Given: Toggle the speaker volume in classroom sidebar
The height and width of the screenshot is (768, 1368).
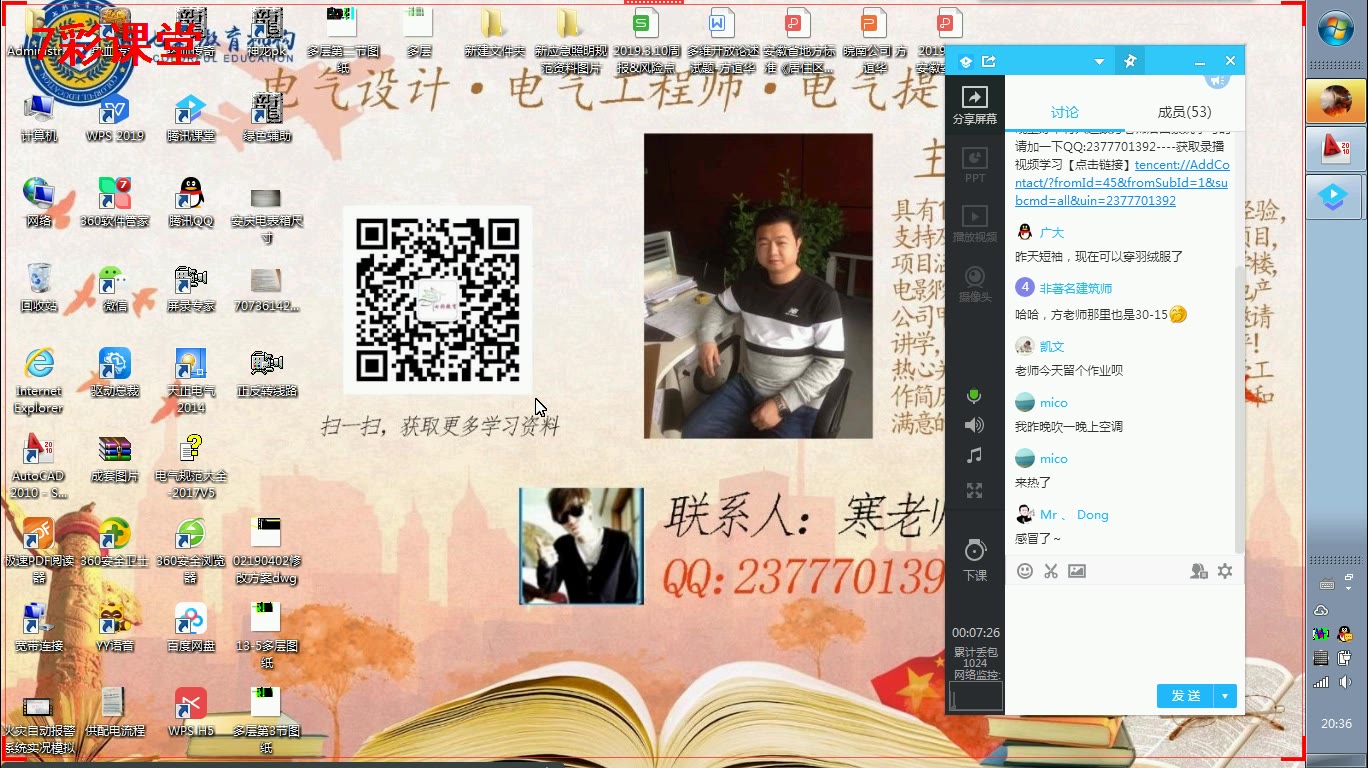Looking at the screenshot, I should (x=974, y=426).
